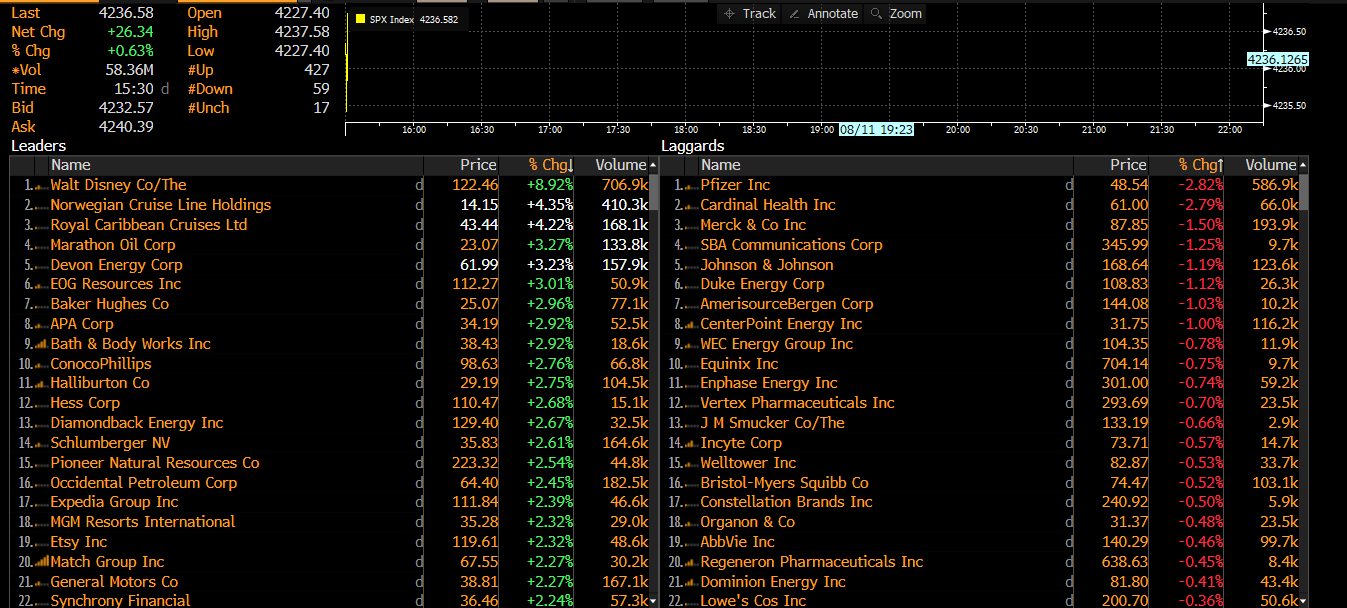
Task: Open sparkline icon next to Incyte Corp
Action: (x=691, y=443)
